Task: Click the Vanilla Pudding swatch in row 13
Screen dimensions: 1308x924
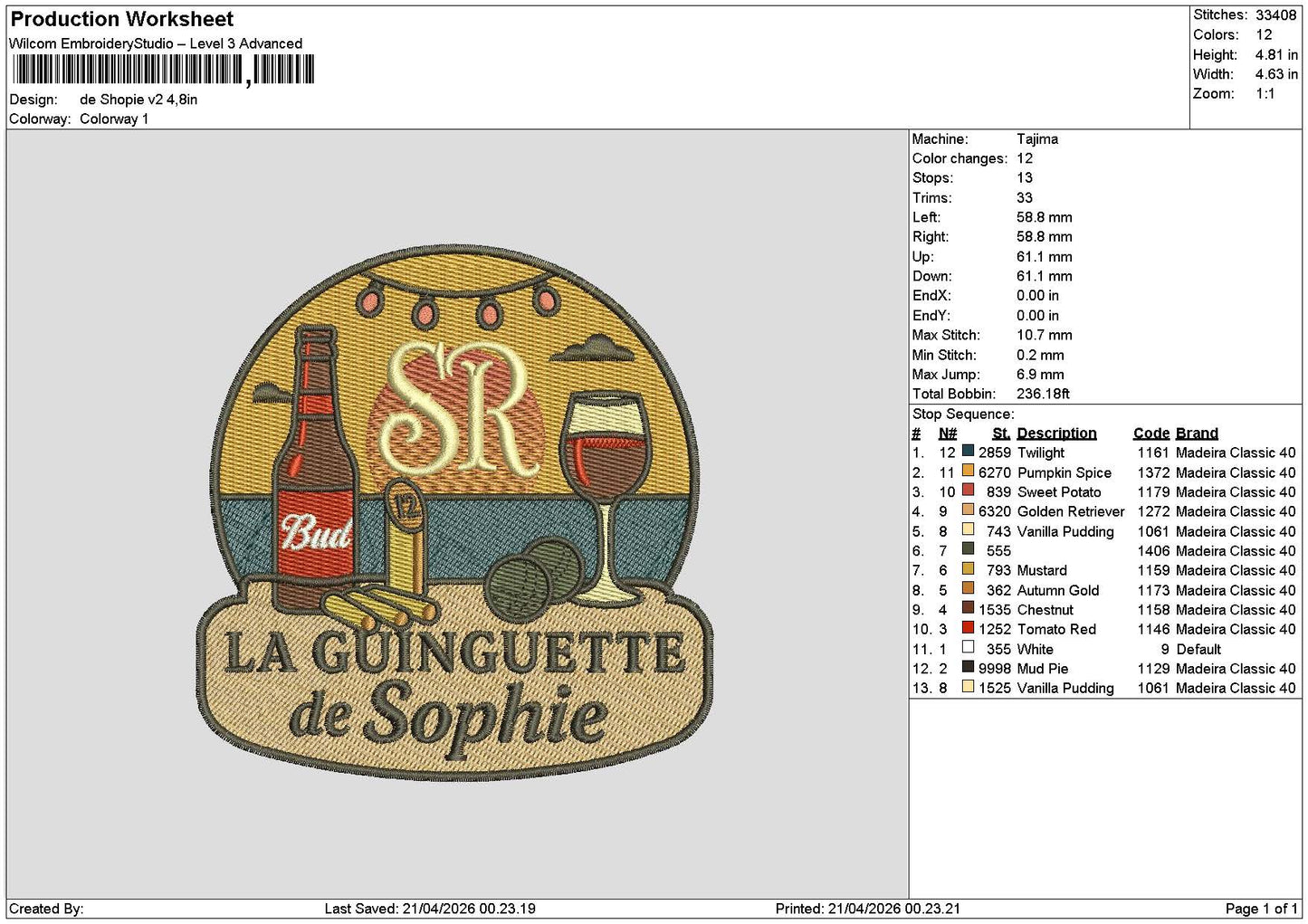Action: [x=968, y=687]
